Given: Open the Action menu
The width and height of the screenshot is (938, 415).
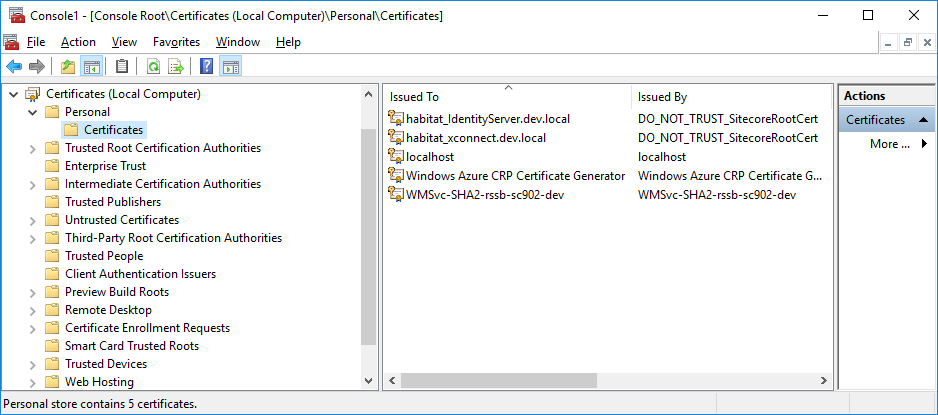Looking at the screenshot, I should [78, 42].
